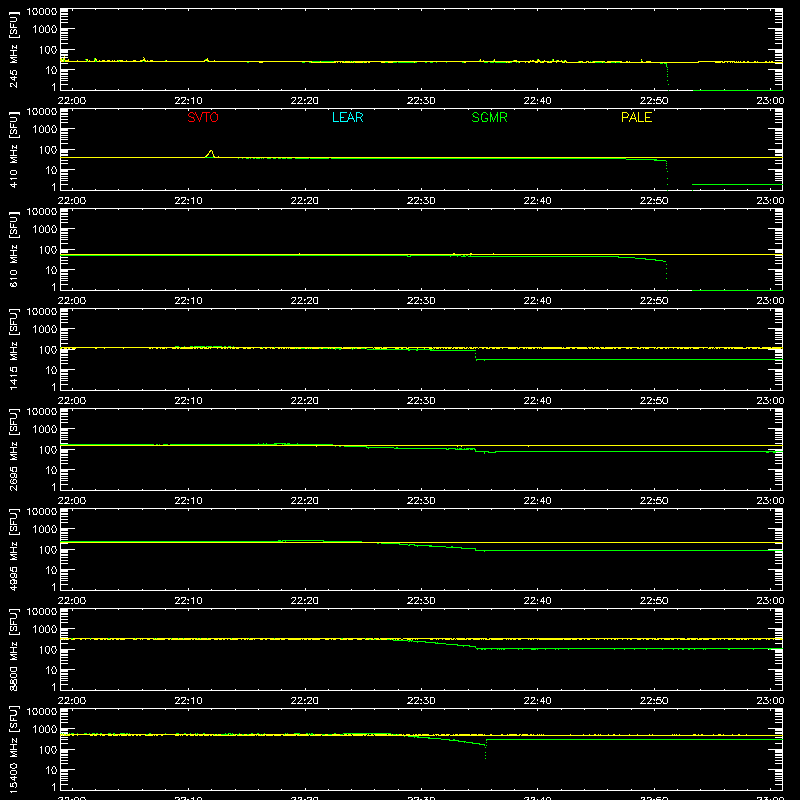
Task: Click the green dotted dip in 15400 MHz plot
Action: point(485,749)
